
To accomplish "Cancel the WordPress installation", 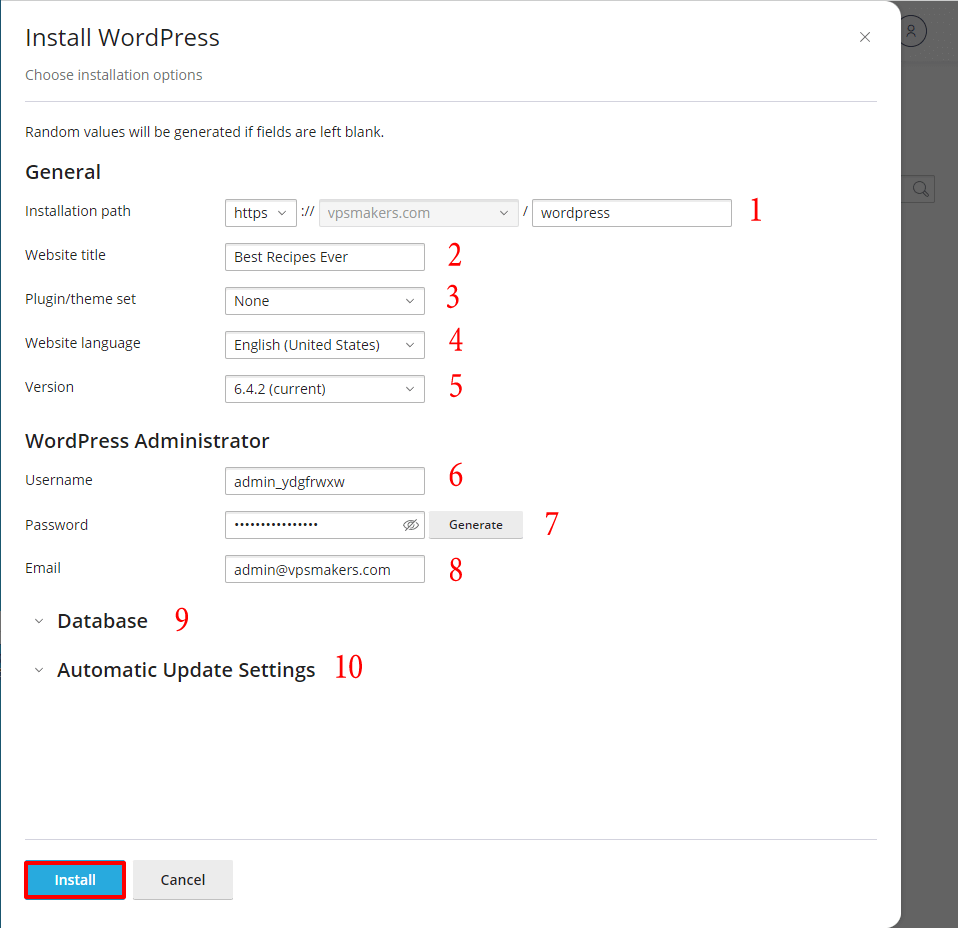I will click(183, 880).
